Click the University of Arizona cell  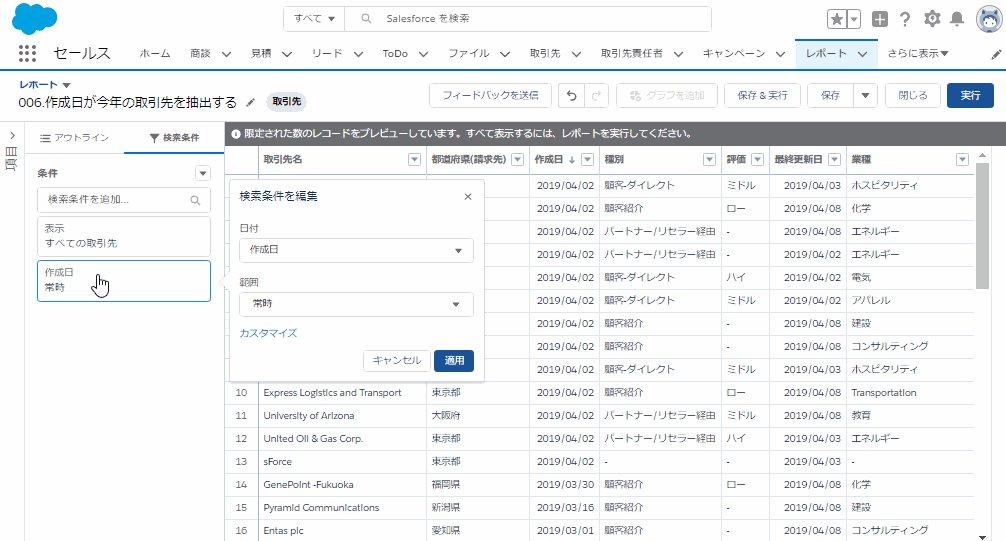pyautogui.click(x=342, y=416)
